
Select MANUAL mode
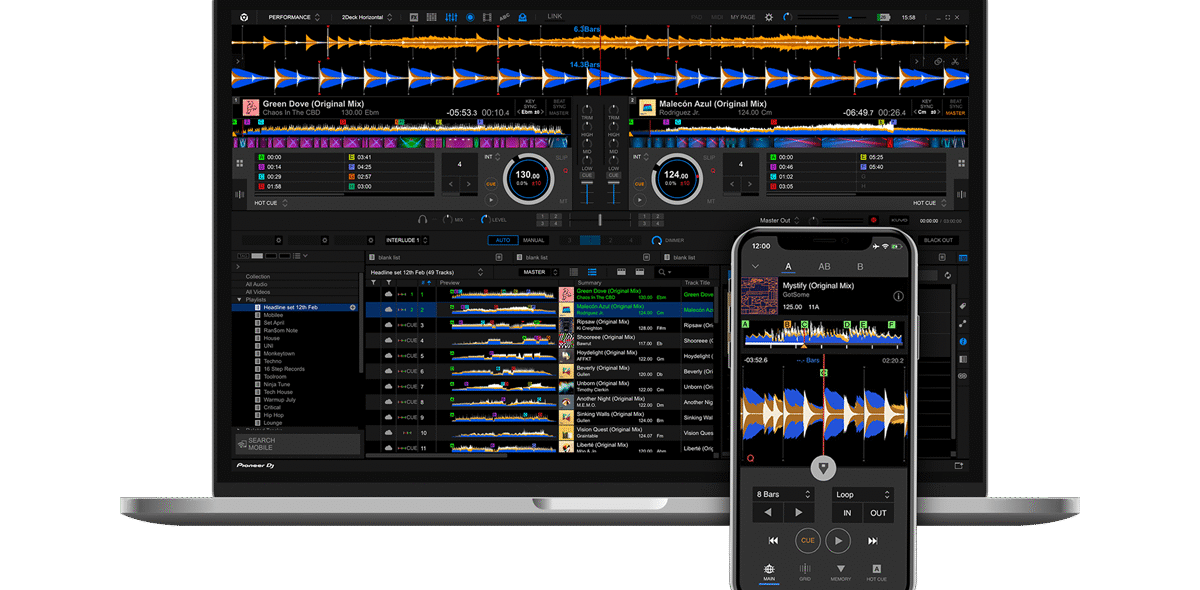click(x=534, y=240)
